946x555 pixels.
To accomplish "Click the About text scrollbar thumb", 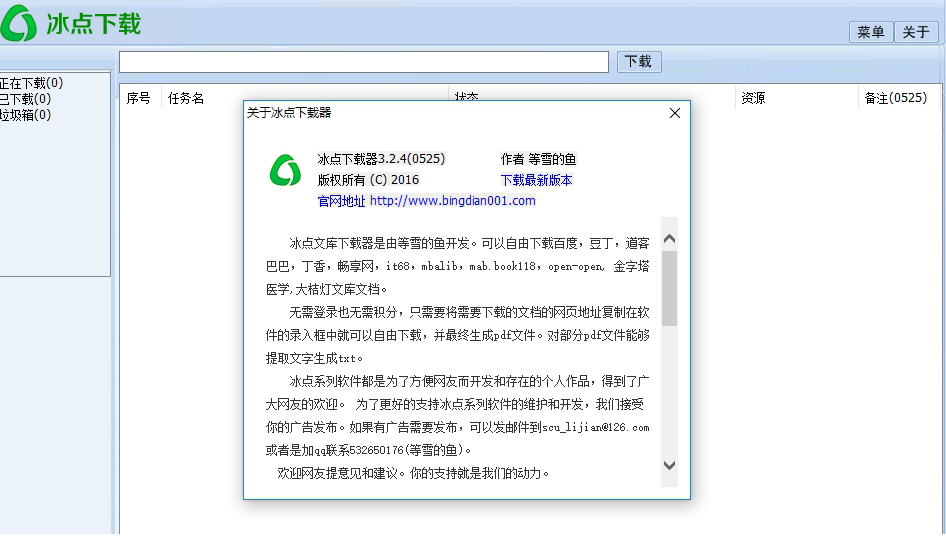I will pos(669,288).
